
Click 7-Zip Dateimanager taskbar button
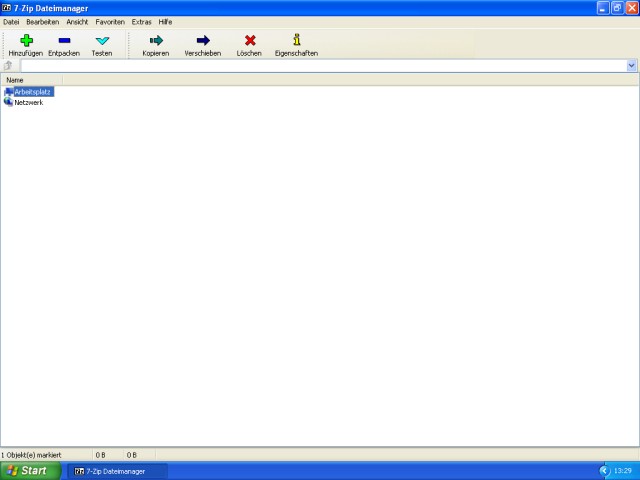[118, 471]
